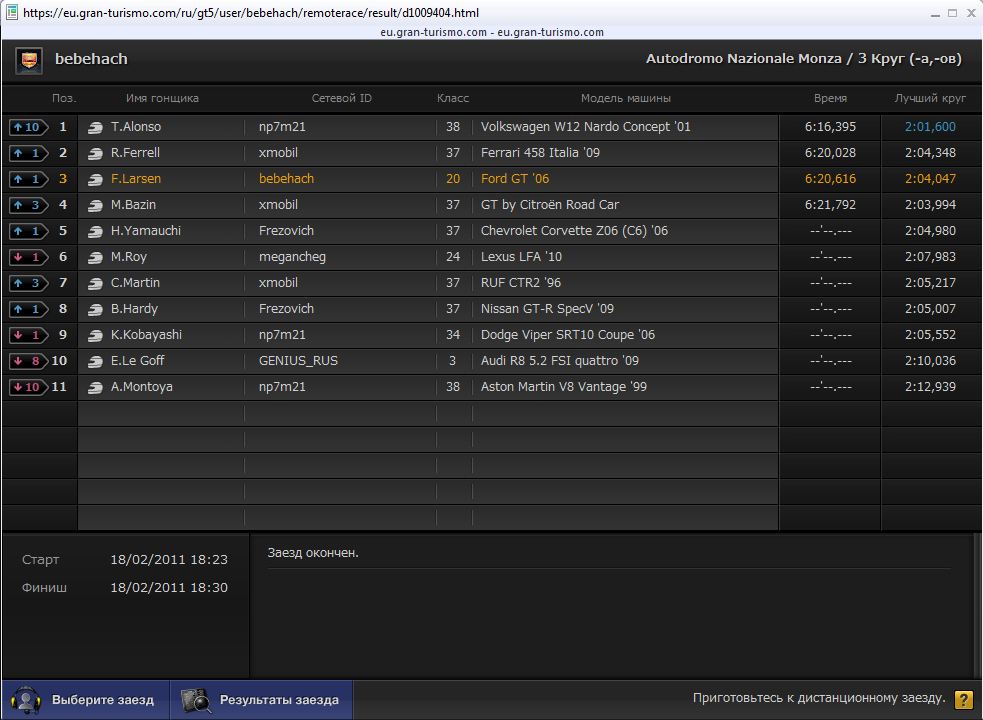The height and width of the screenshot is (720, 983).
Task: Click the down 1 position badge for M.Roy
Action: [28, 257]
